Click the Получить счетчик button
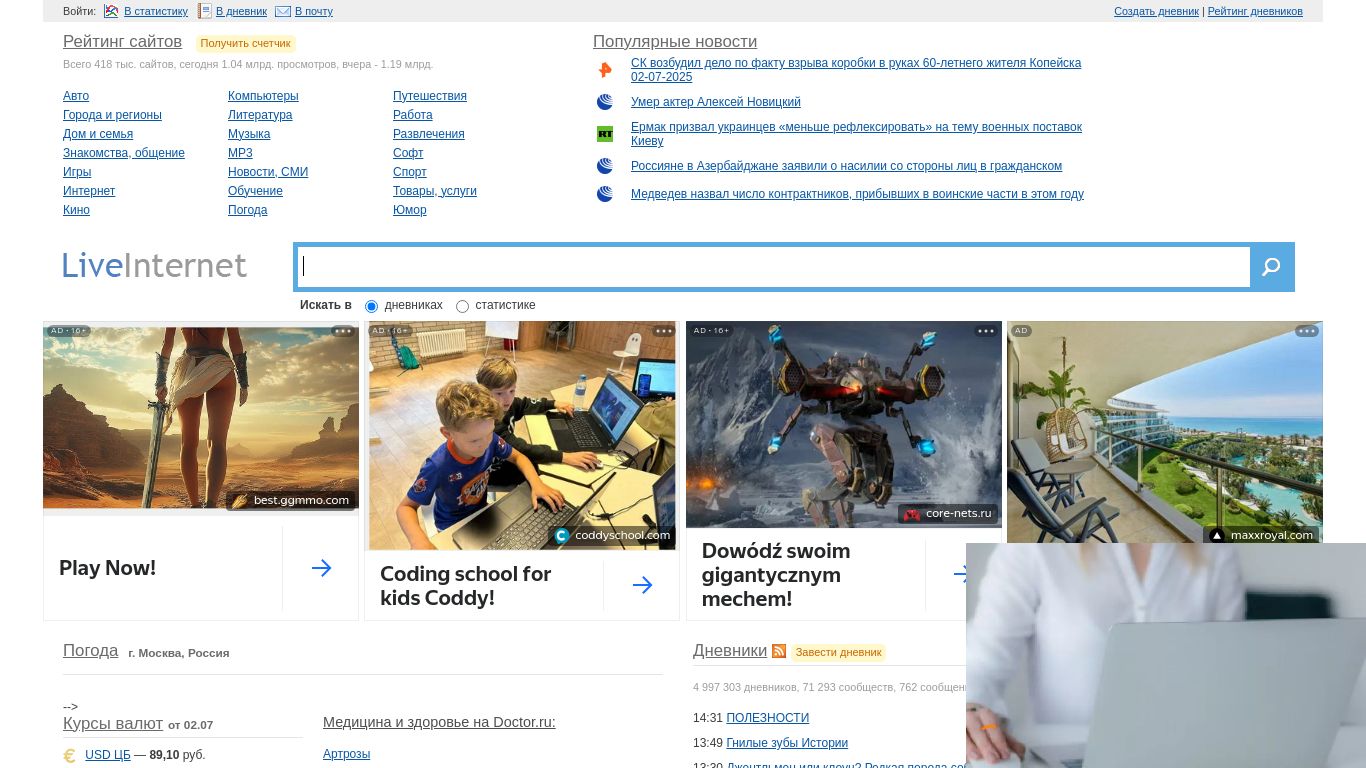The width and height of the screenshot is (1366, 768). pos(245,43)
